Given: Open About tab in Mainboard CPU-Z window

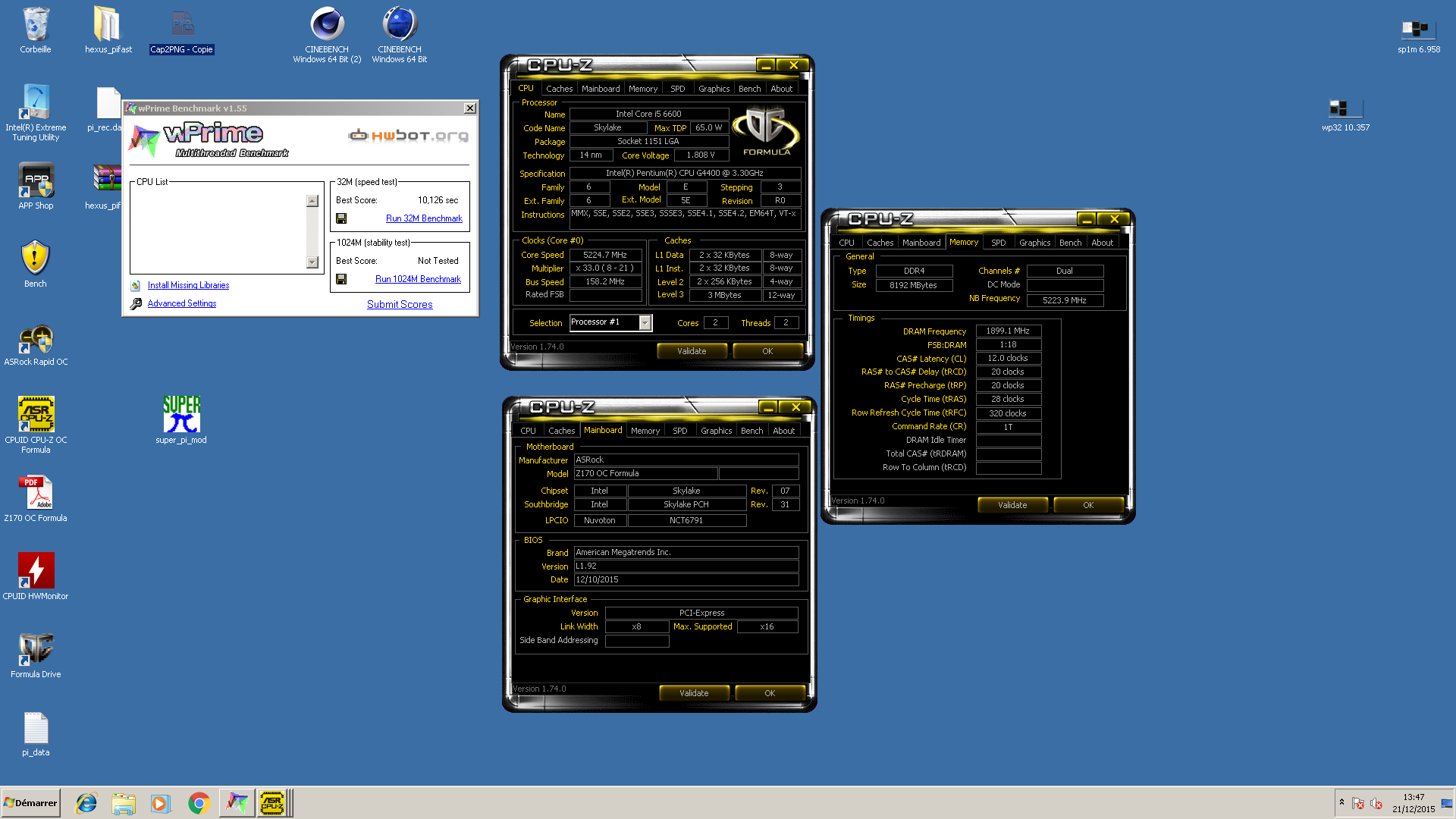Looking at the screenshot, I should 783,431.
